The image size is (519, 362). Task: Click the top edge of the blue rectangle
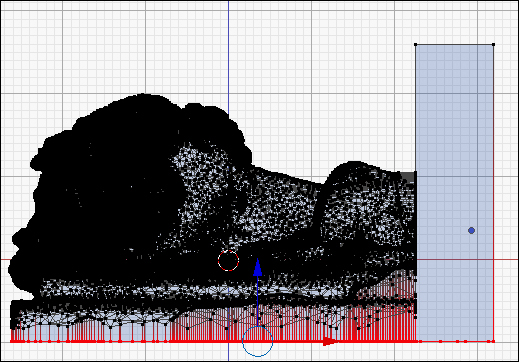454,44
